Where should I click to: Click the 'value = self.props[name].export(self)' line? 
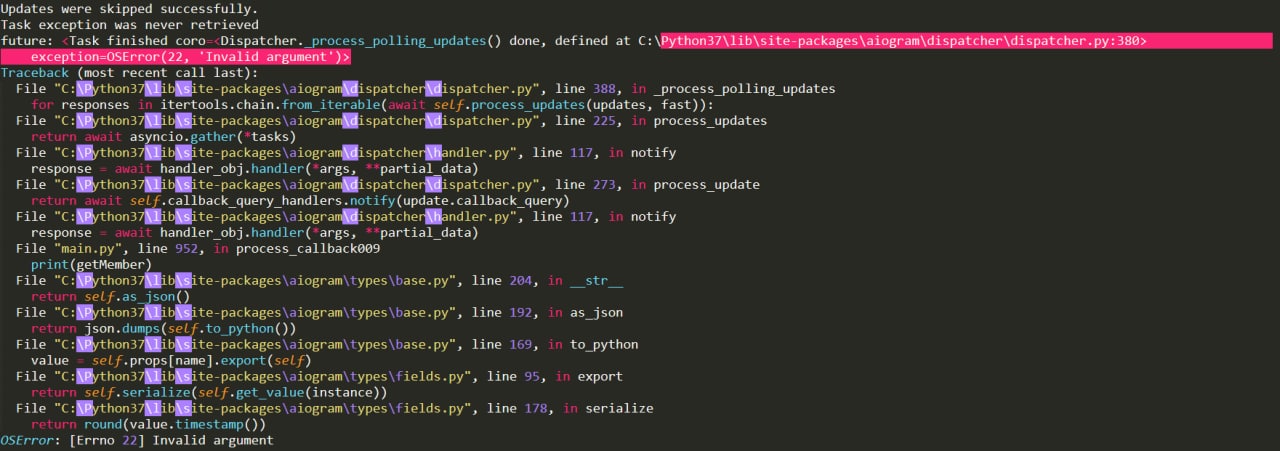(171, 360)
